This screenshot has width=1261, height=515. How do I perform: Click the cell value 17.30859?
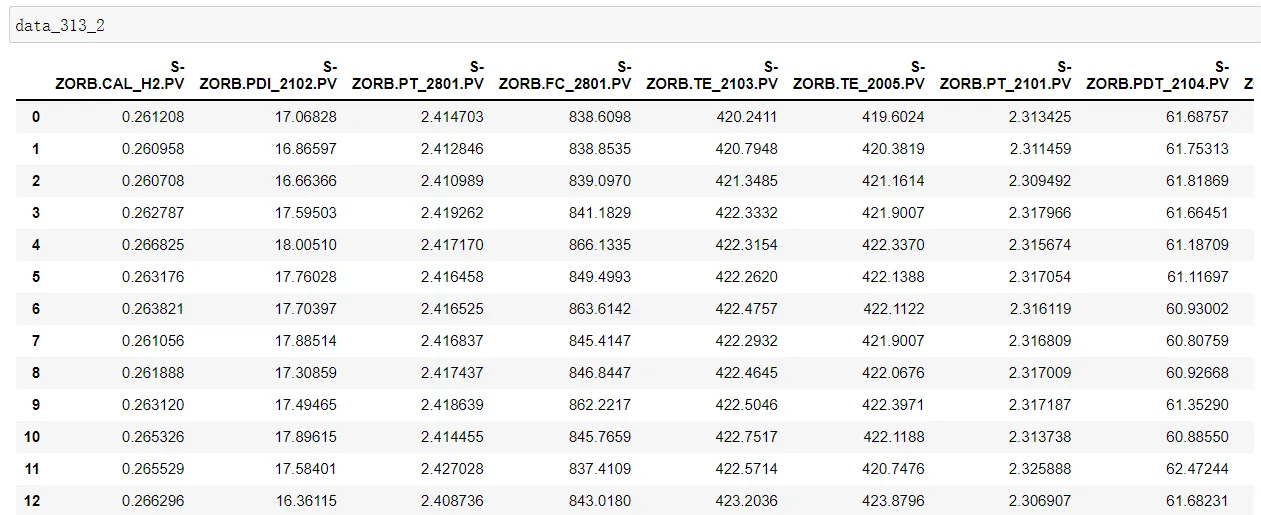tap(306, 373)
